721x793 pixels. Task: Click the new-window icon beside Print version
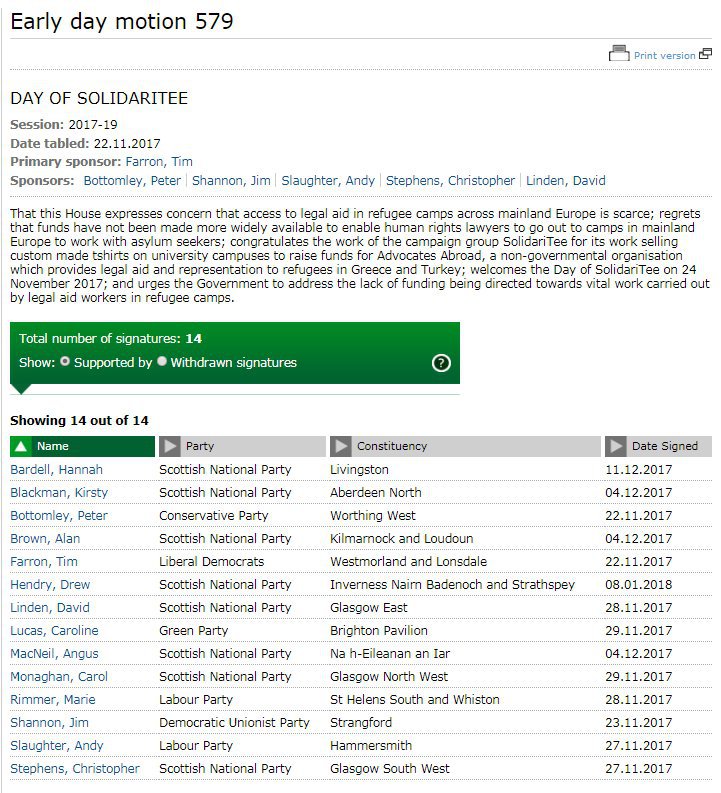coord(705,54)
